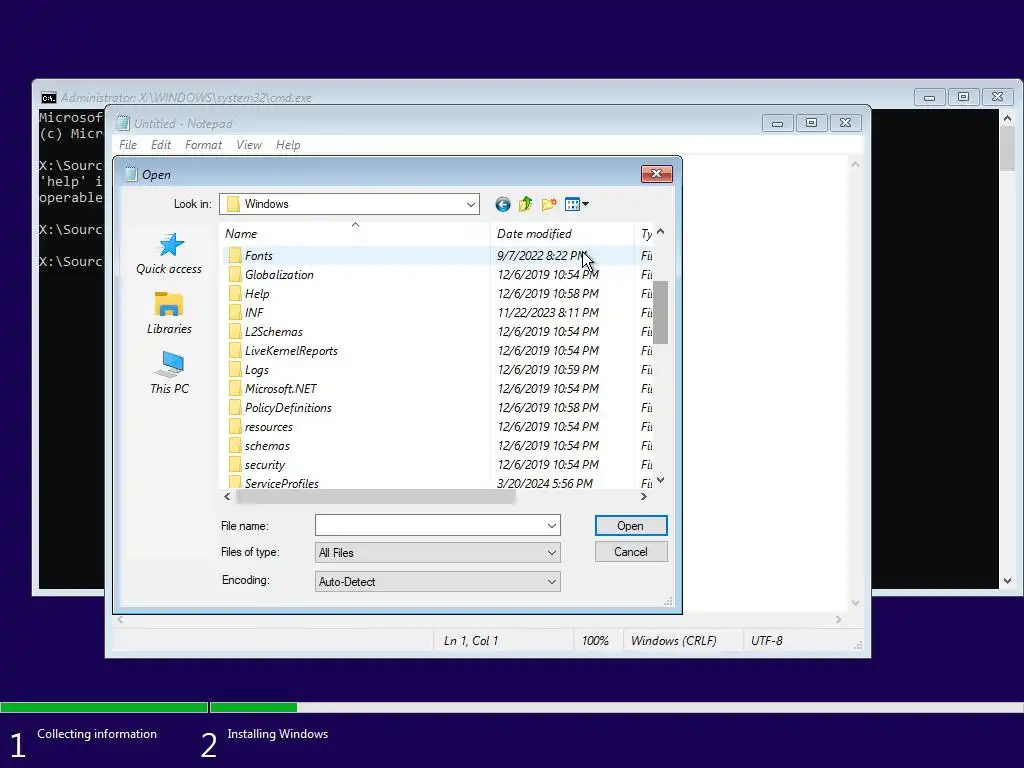Image resolution: width=1024 pixels, height=768 pixels.
Task: Open Notepad View menu
Action: click(249, 145)
